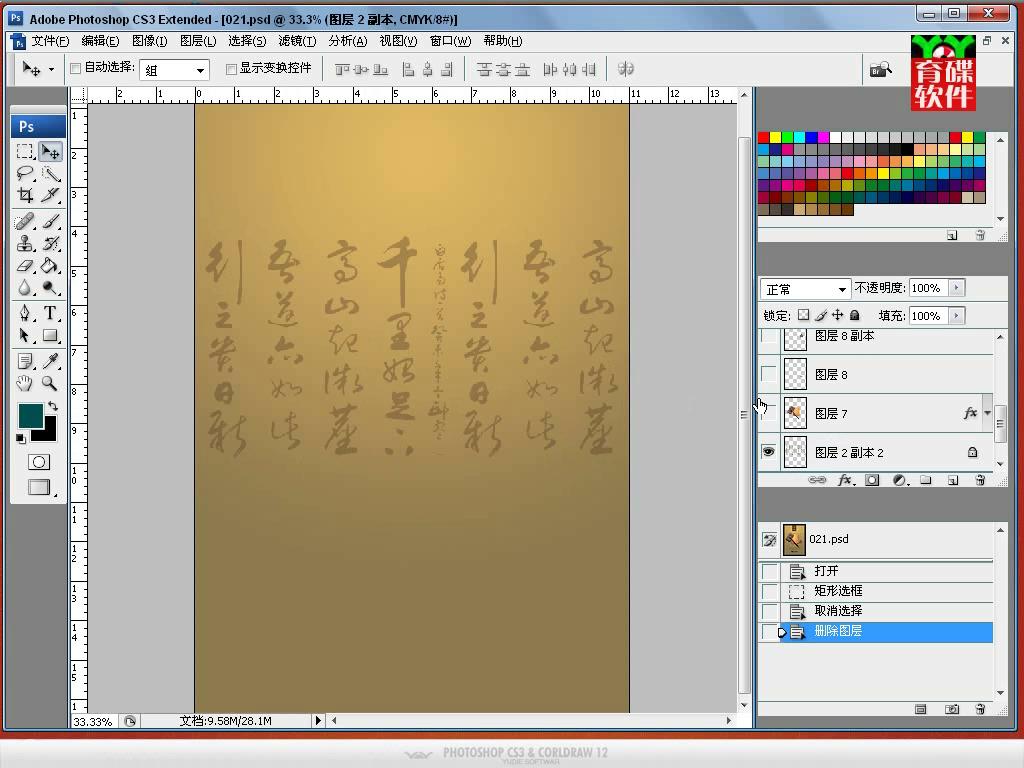Open tool preset picker arrow
Viewport: 1024px width, 768px height.
(52, 69)
